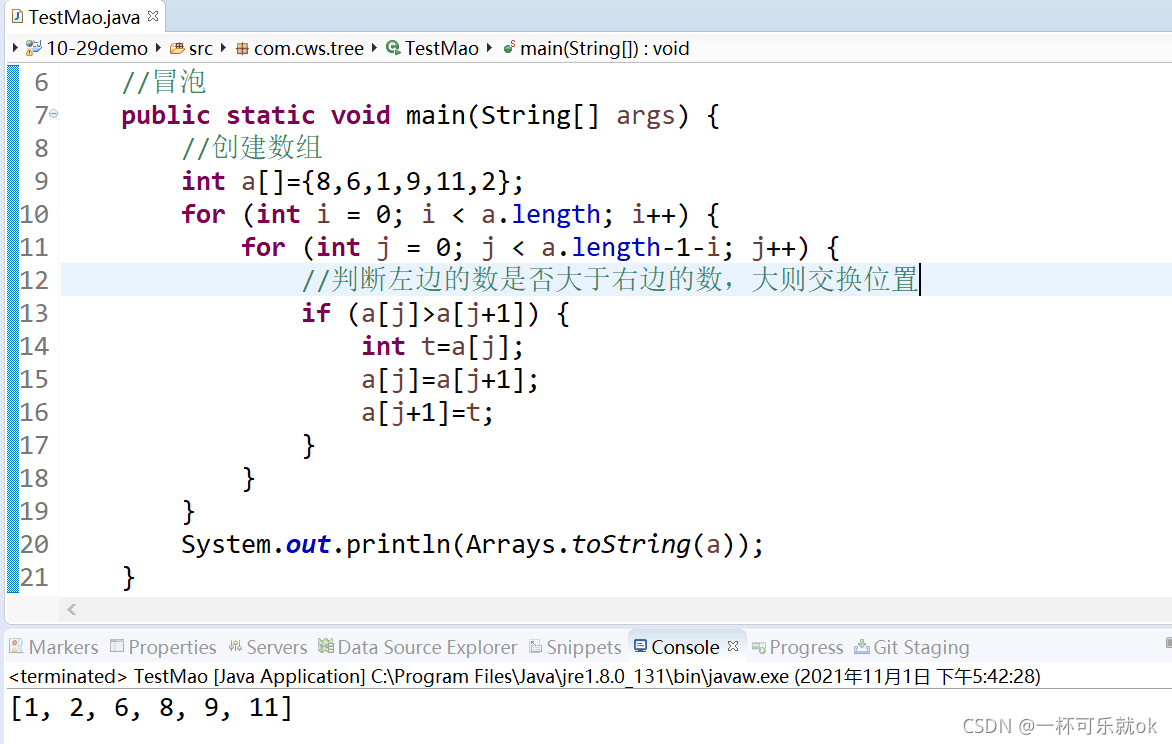Click the inner 'for (int j = 0' loop line
1172x744 pixels.
pyautogui.click(x=540, y=248)
